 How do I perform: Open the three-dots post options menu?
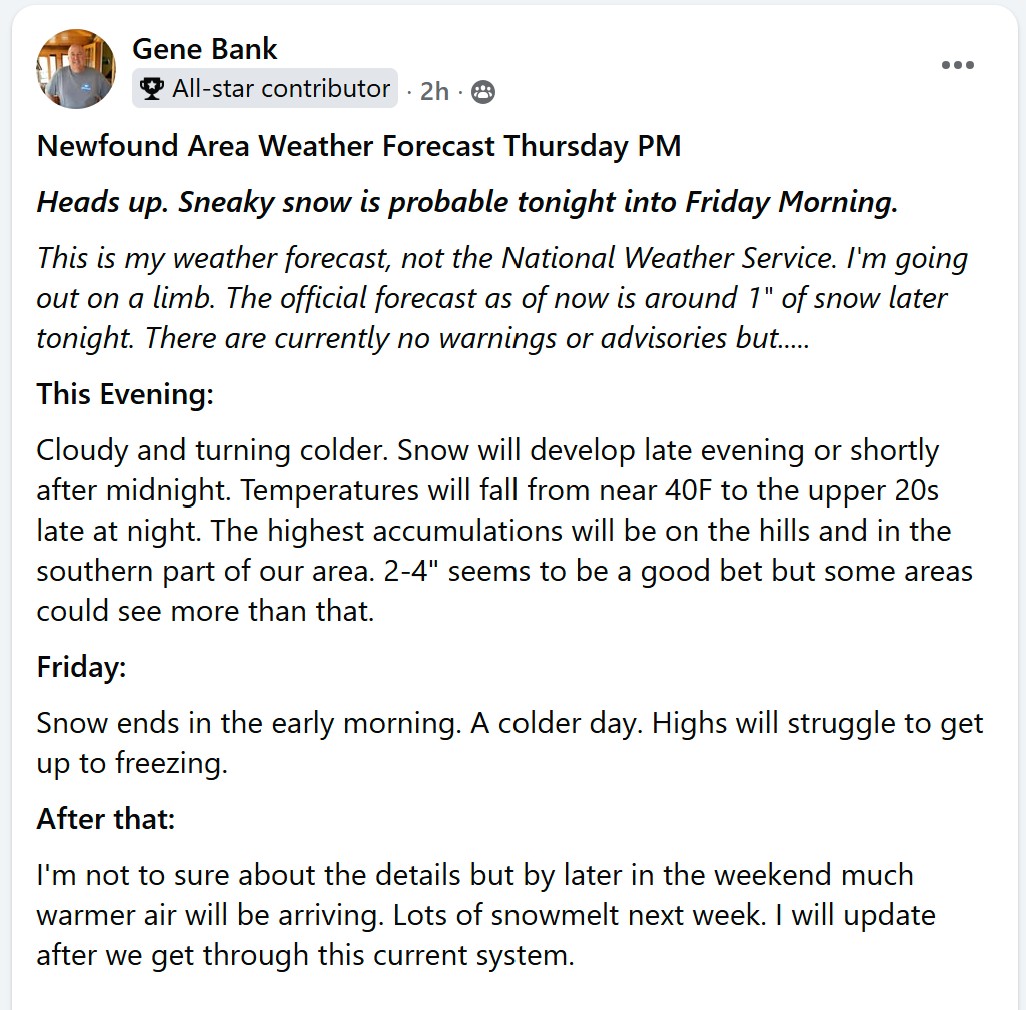pos(957,65)
